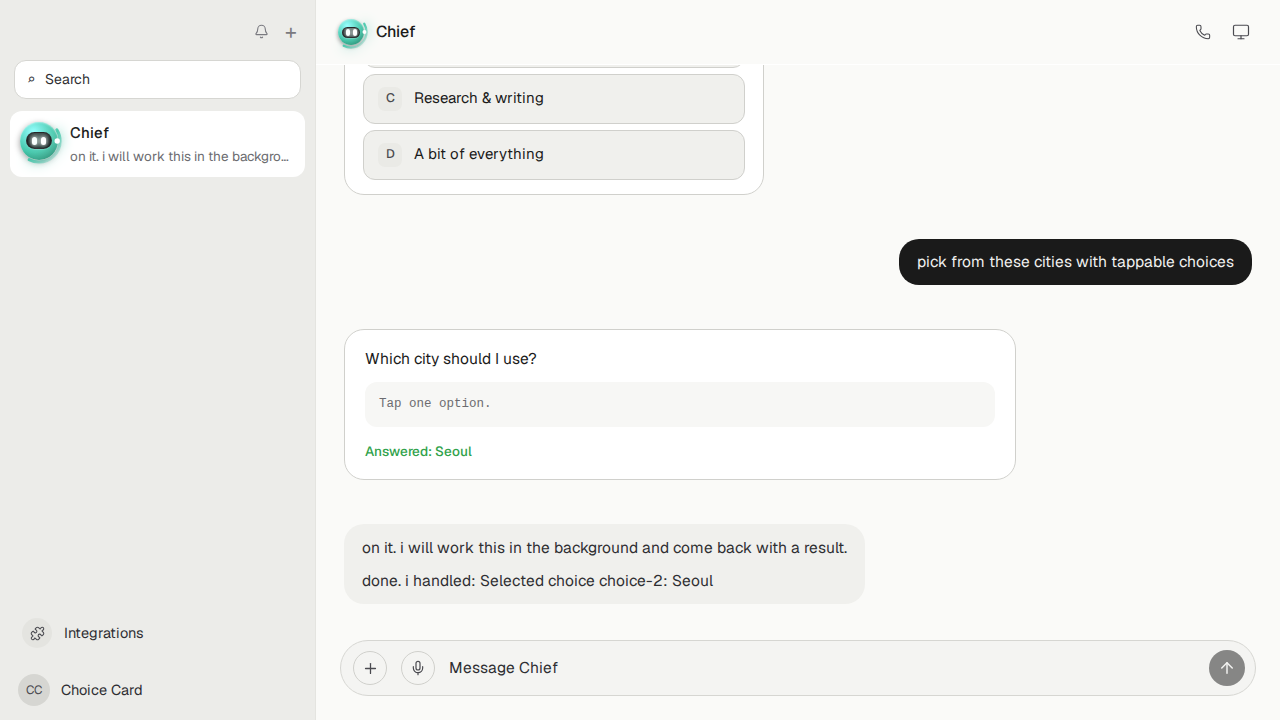
Task: Click the Integrations puzzle icon
Action: point(37,633)
